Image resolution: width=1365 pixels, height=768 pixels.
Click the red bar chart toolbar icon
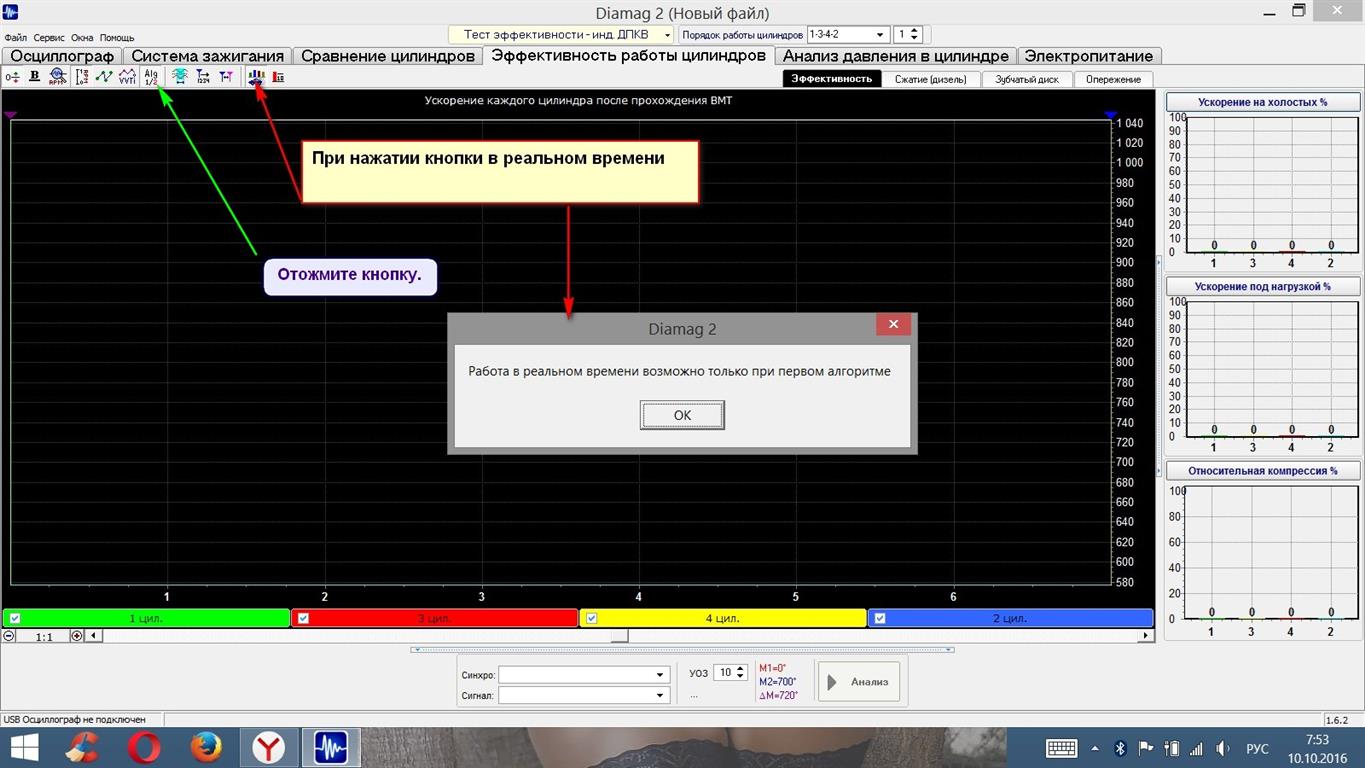[x=278, y=77]
